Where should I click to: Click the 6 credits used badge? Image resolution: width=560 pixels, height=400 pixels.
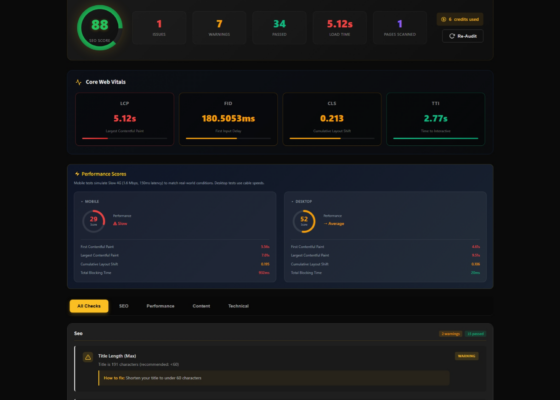[x=460, y=19]
